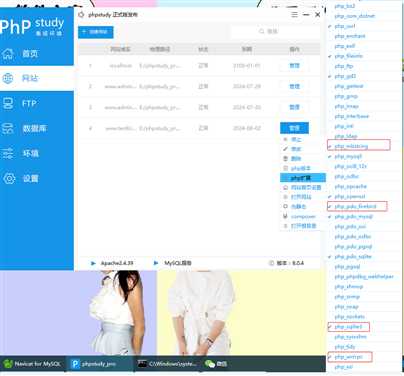
Task: Click the search input field in phpstudy
Action: (x=275, y=31)
